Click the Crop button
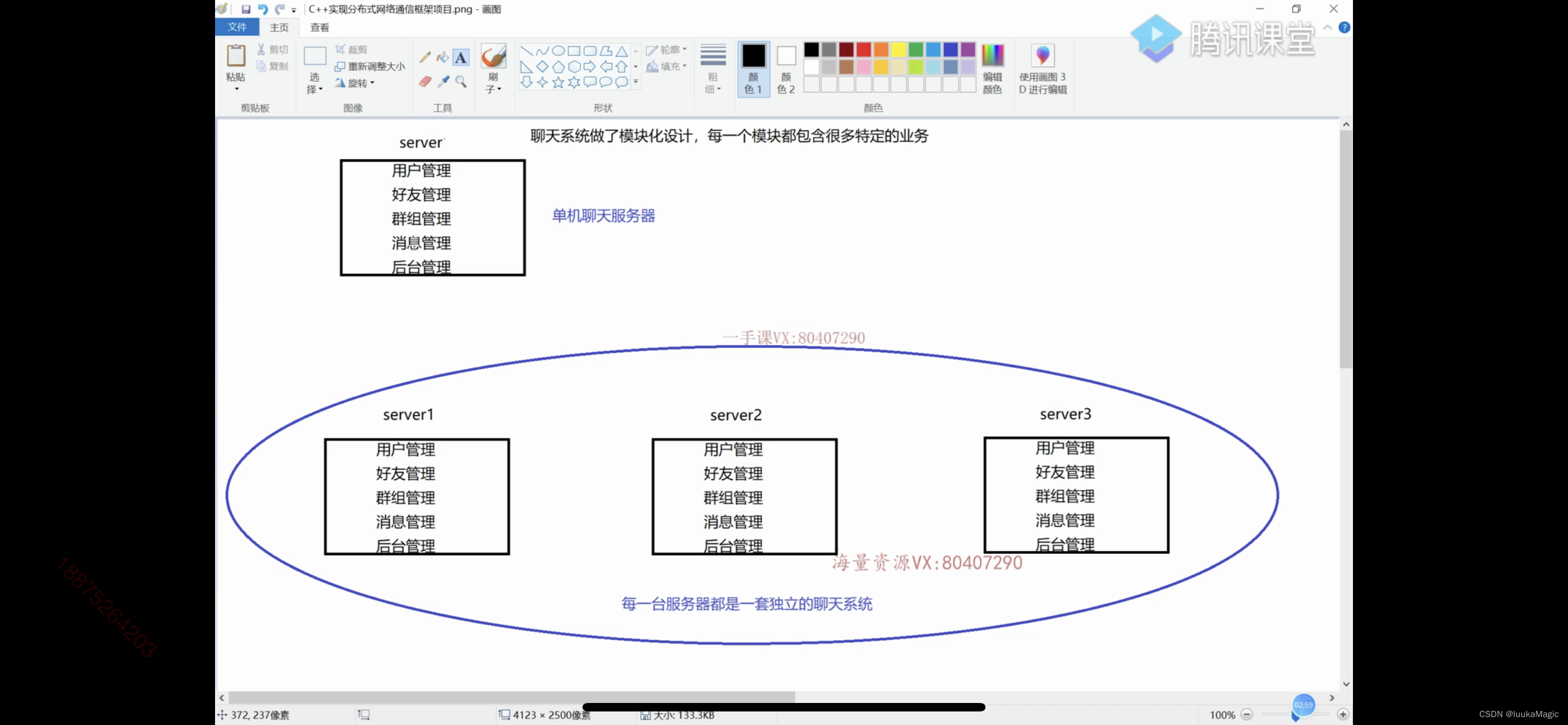1568x725 pixels. click(x=351, y=49)
